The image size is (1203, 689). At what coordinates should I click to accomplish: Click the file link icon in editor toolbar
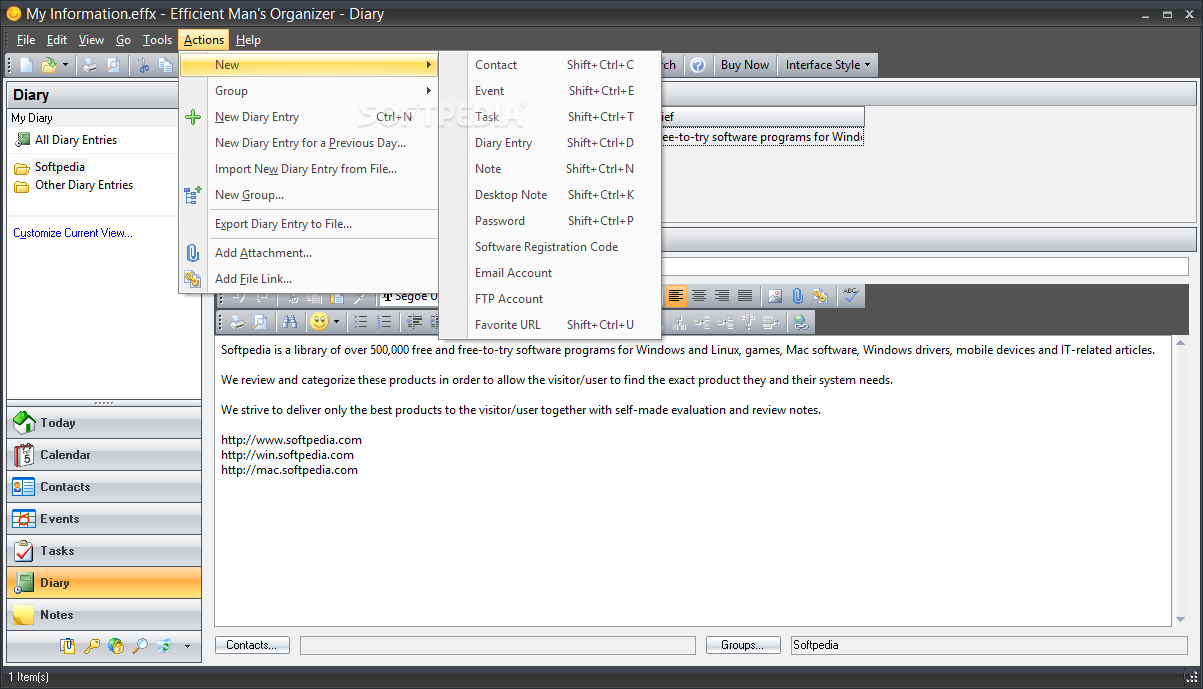coord(820,296)
